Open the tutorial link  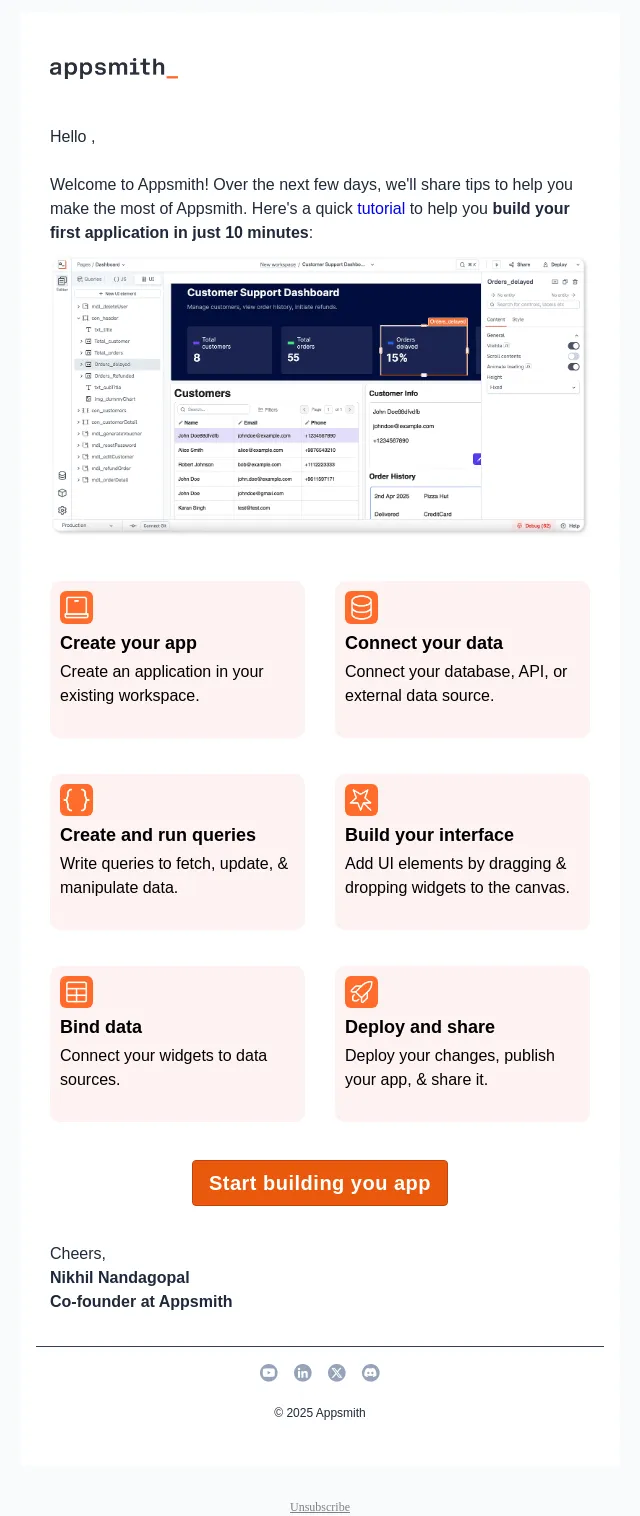(x=381, y=209)
